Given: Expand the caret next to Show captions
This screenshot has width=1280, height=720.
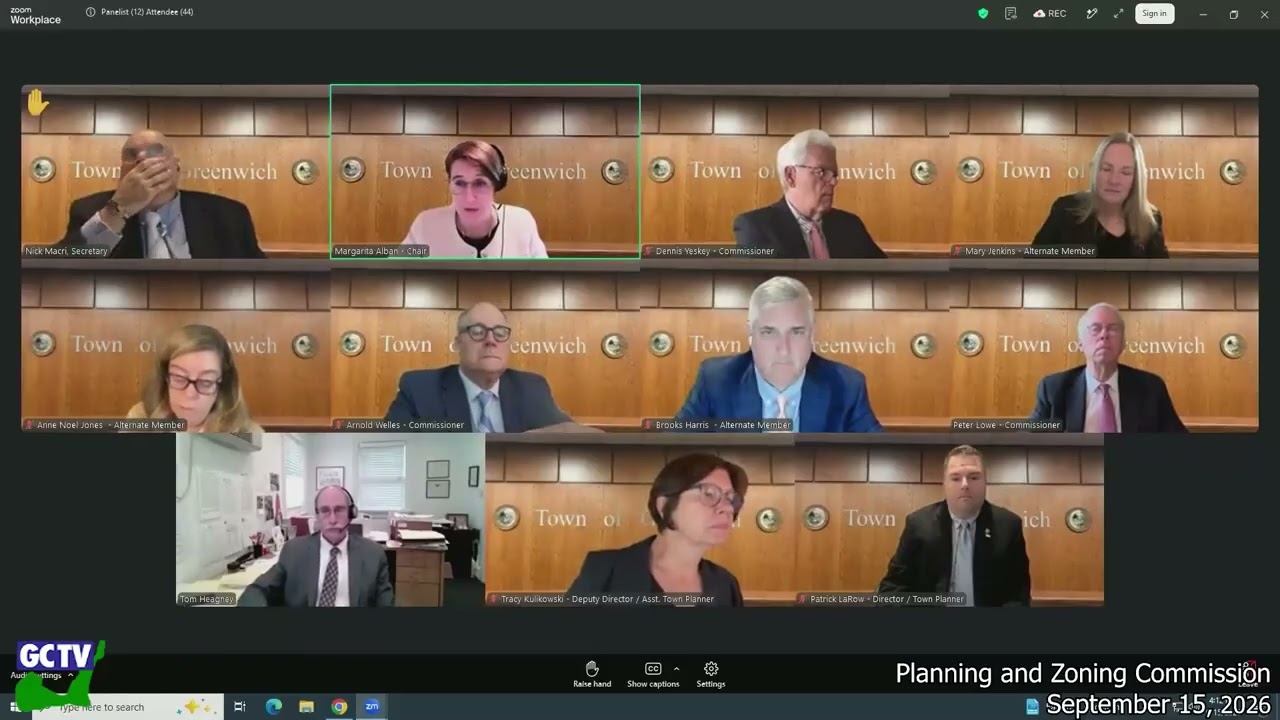Looking at the screenshot, I should point(677,668).
